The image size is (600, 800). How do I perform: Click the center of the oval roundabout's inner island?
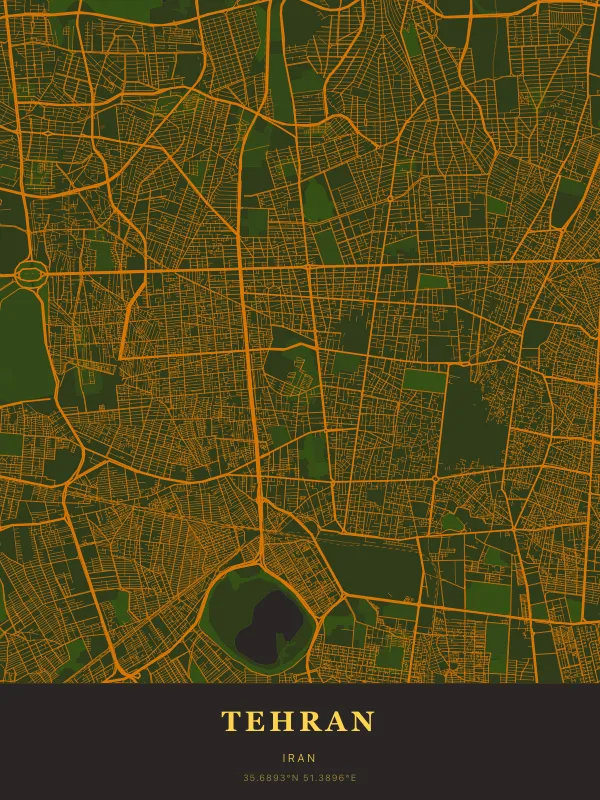pos(30,271)
